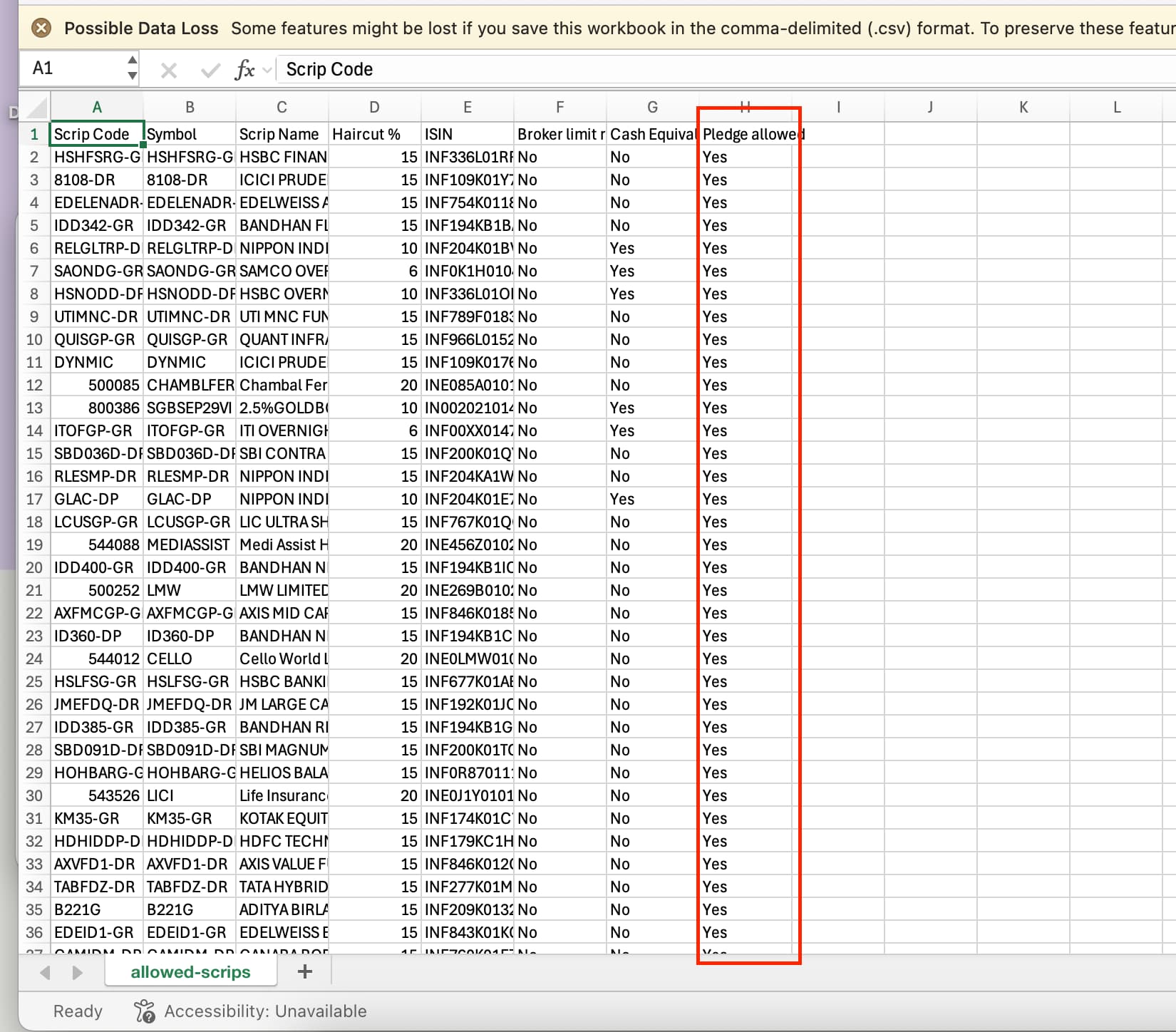Select column B header
Image resolution: width=1176 pixels, height=1032 pixels.
click(190, 108)
